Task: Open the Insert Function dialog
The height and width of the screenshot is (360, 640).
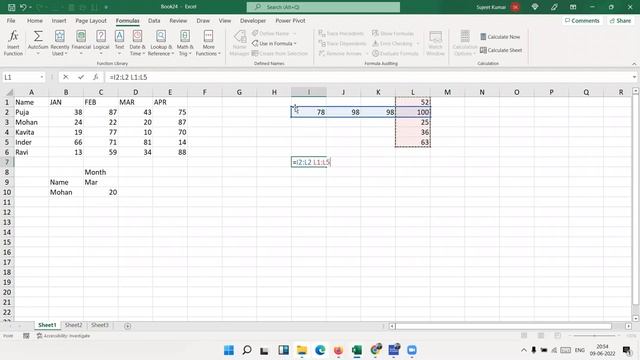Action: (13, 42)
